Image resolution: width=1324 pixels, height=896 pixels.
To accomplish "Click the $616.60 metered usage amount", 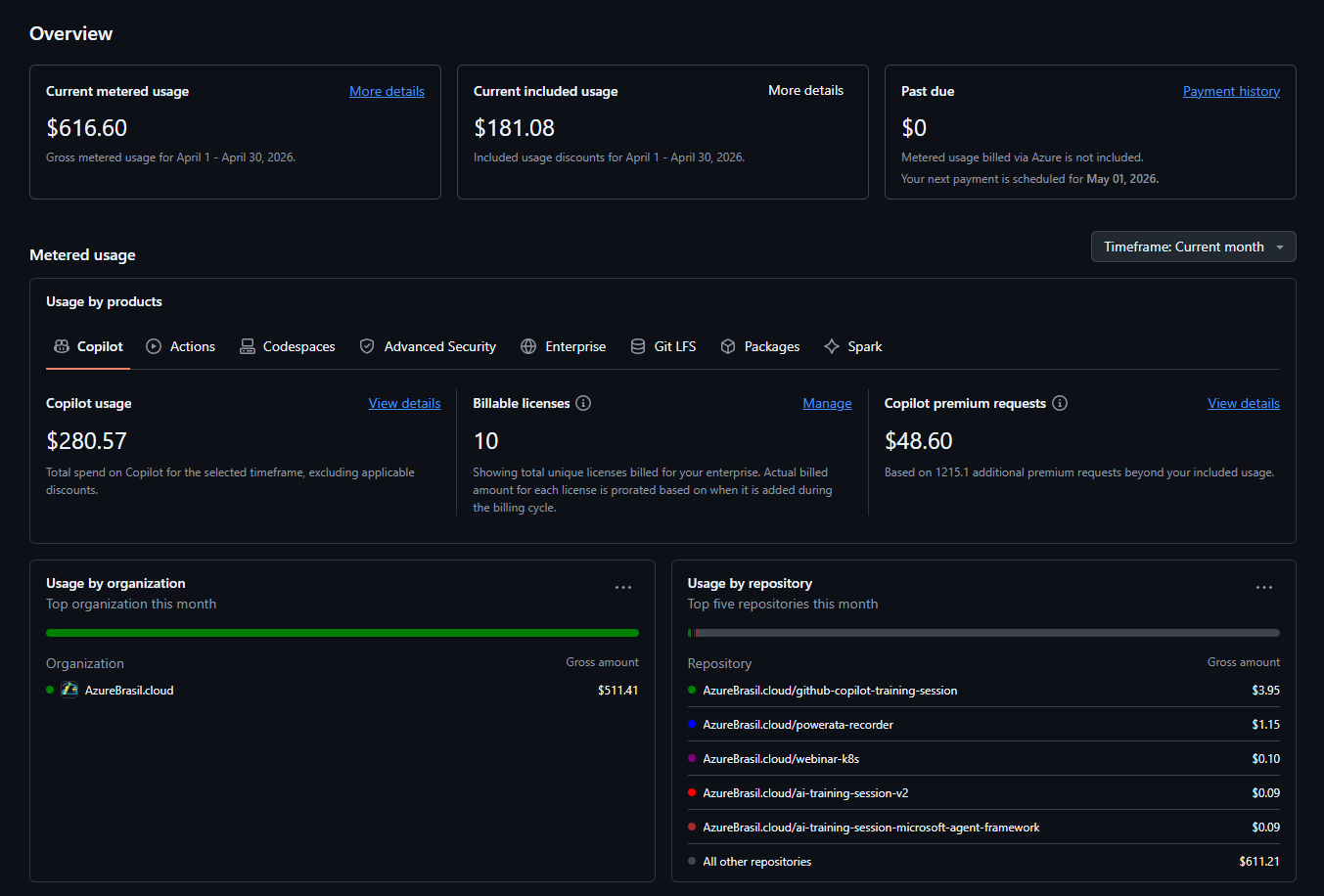I will (x=86, y=128).
